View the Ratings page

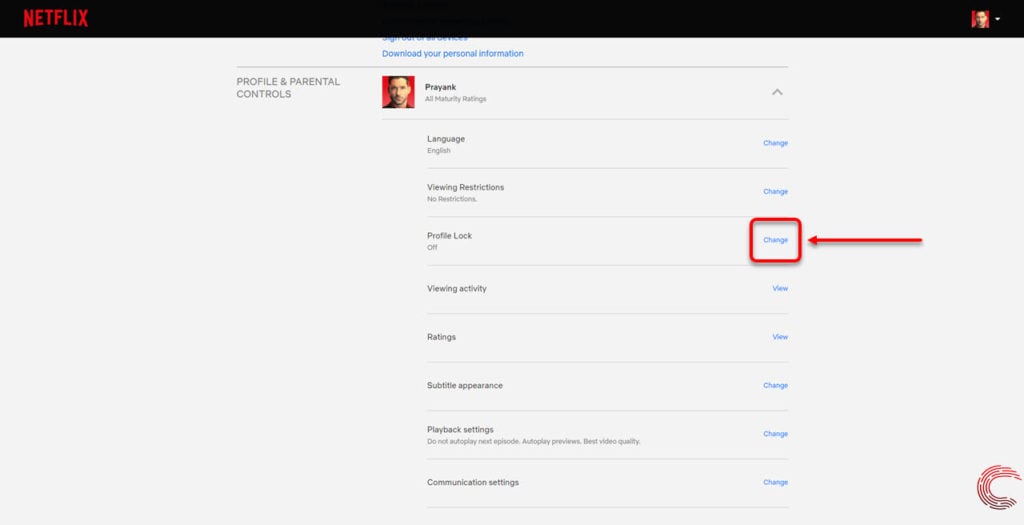(780, 337)
